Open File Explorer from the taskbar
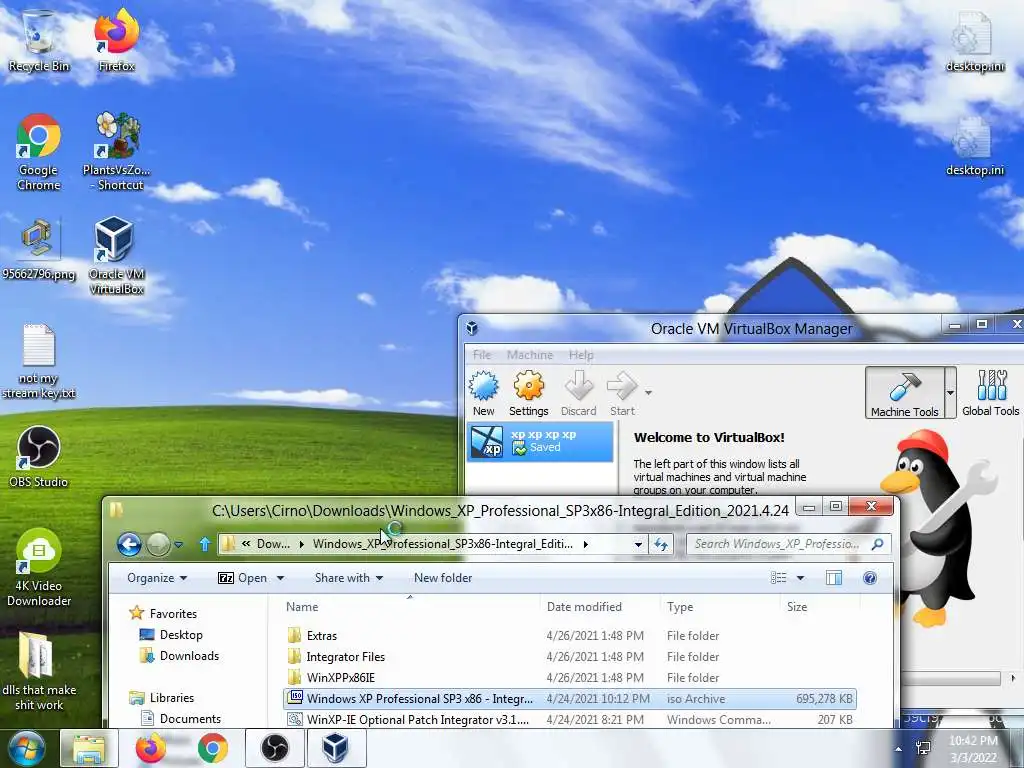 pyautogui.click(x=88, y=748)
